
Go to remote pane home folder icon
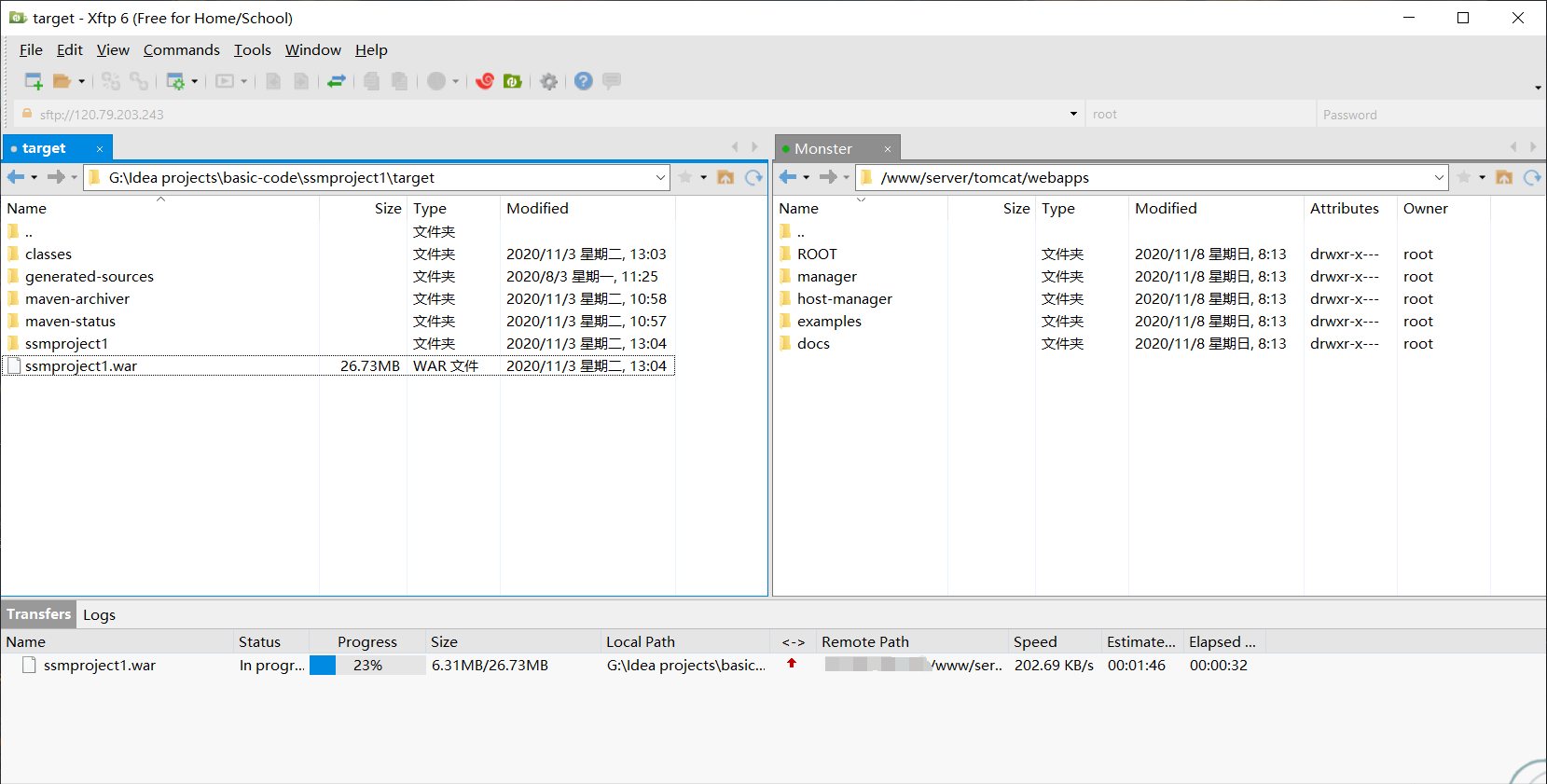click(x=1504, y=177)
